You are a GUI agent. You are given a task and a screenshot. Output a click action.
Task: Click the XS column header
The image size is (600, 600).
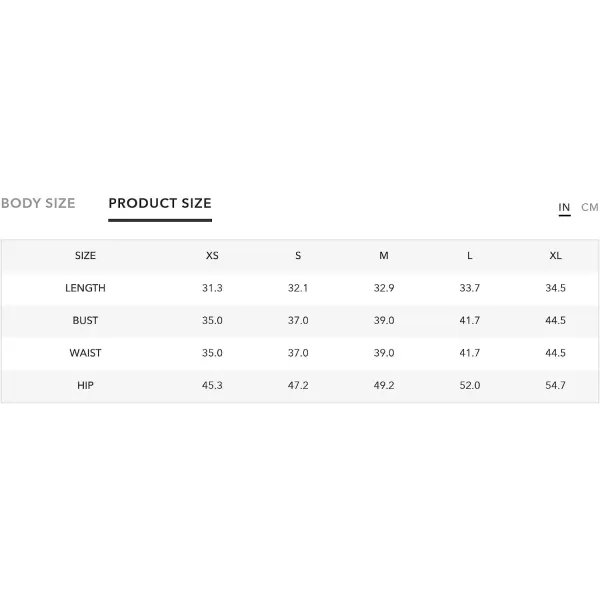coord(212,256)
